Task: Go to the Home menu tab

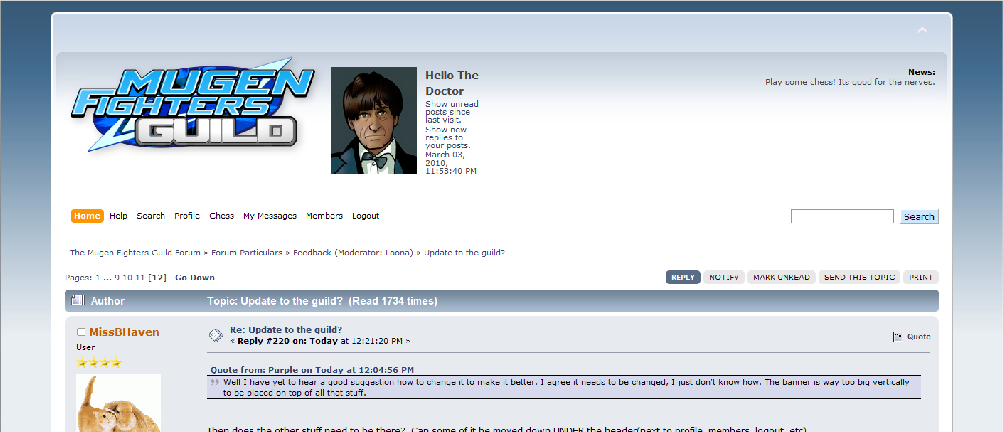Action: (x=86, y=216)
